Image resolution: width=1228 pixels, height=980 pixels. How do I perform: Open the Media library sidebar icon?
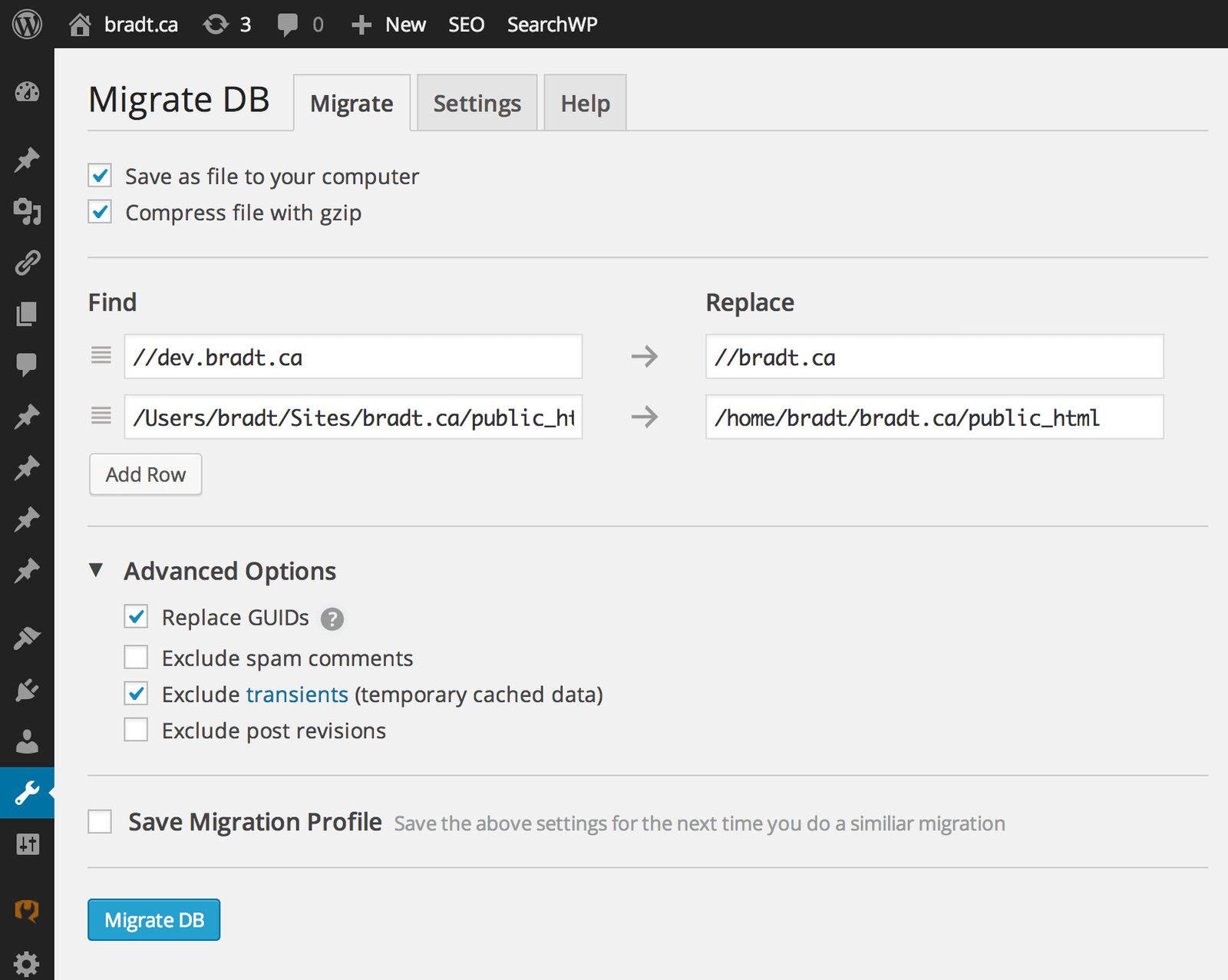[x=27, y=211]
